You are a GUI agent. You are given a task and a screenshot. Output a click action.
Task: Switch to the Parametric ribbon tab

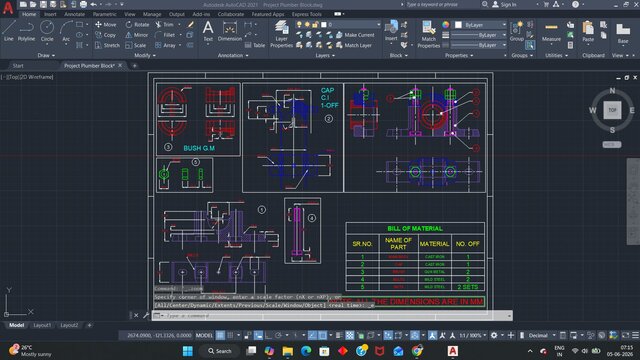coord(104,14)
